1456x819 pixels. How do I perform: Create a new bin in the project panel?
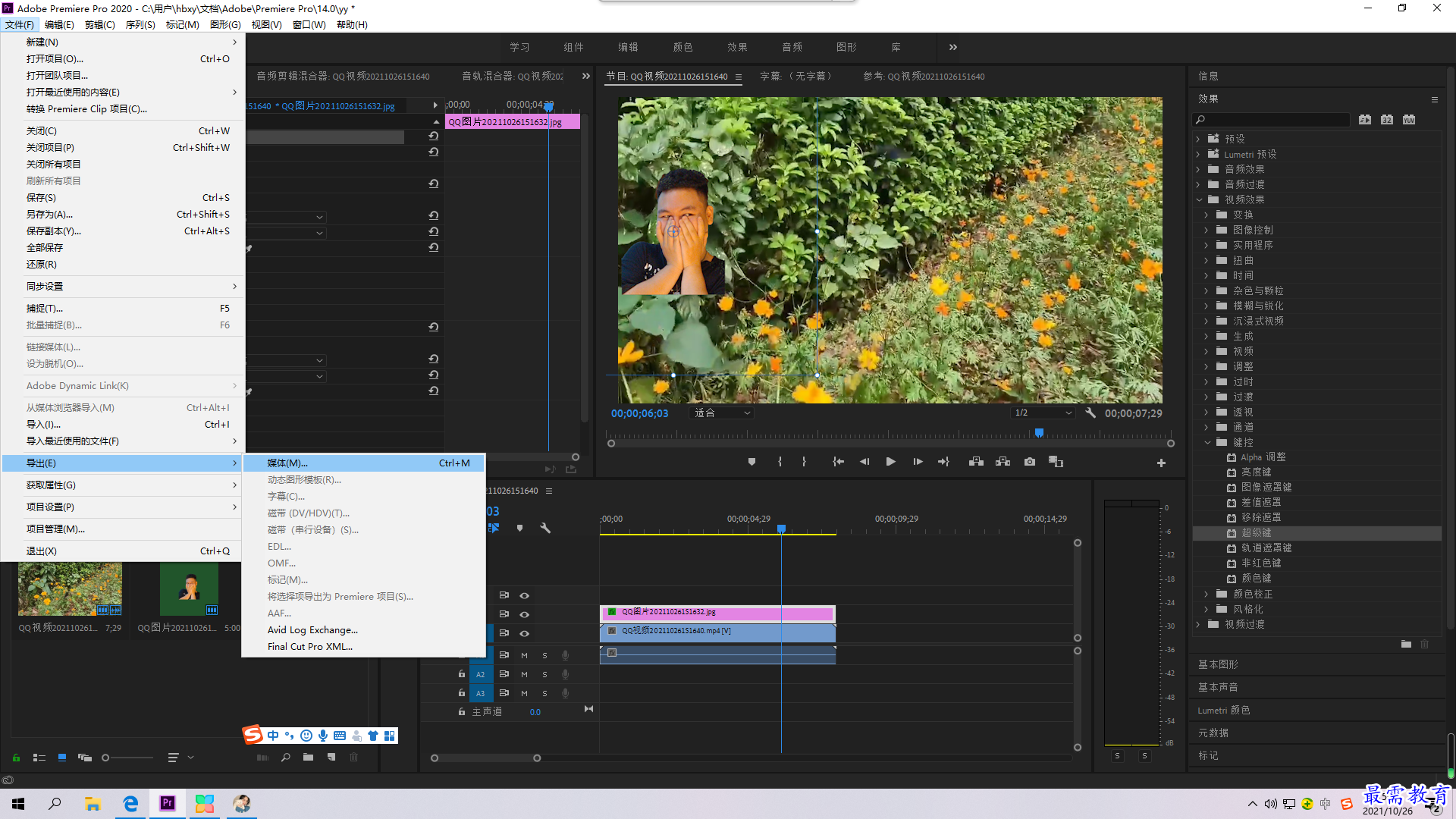click(308, 758)
